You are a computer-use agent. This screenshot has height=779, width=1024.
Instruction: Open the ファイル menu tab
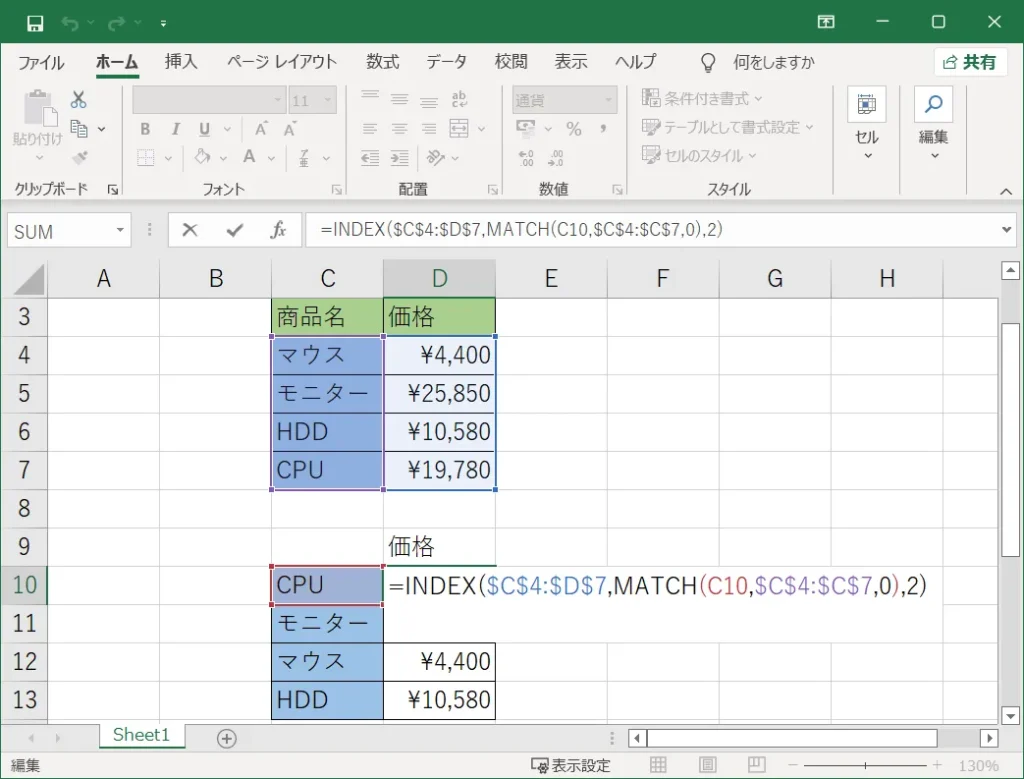[x=41, y=62]
